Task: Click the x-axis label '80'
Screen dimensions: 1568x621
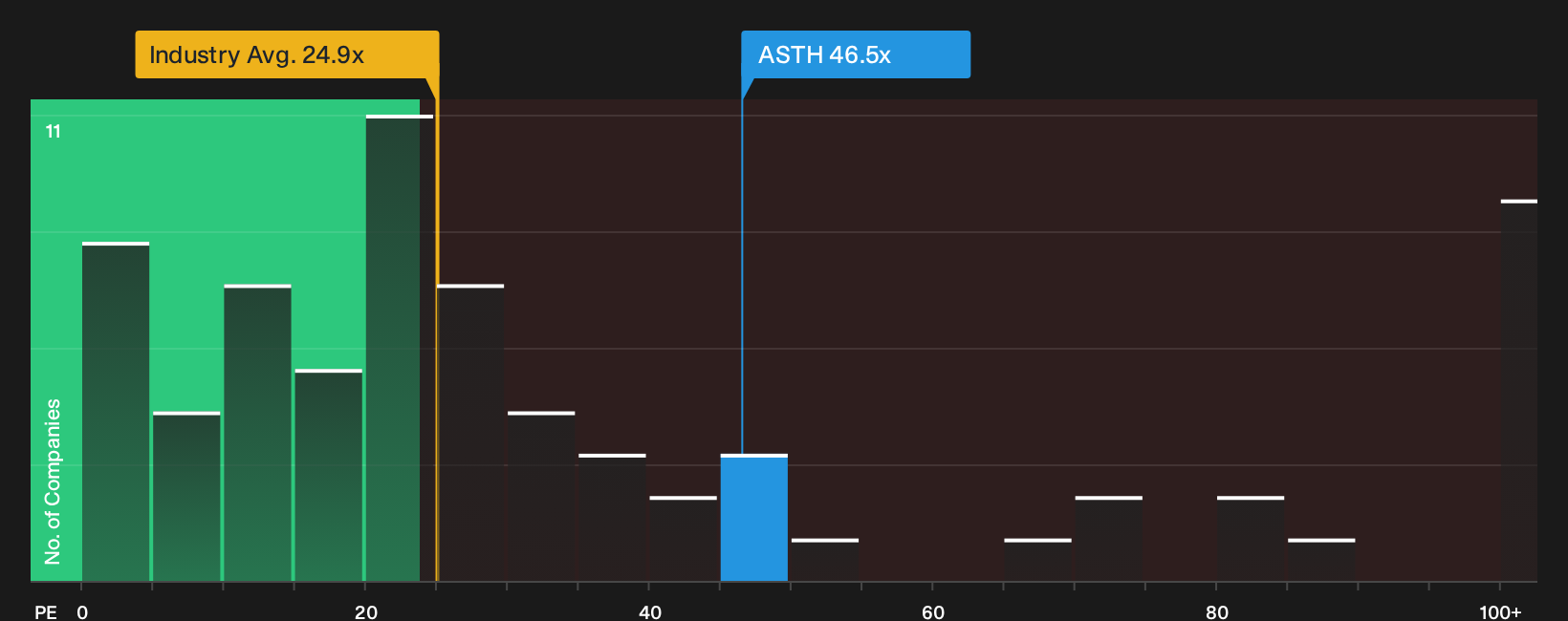Action: pos(1217,612)
